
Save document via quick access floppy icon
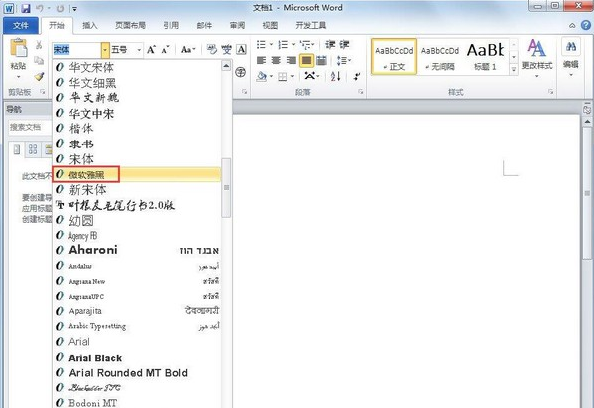pos(25,8)
